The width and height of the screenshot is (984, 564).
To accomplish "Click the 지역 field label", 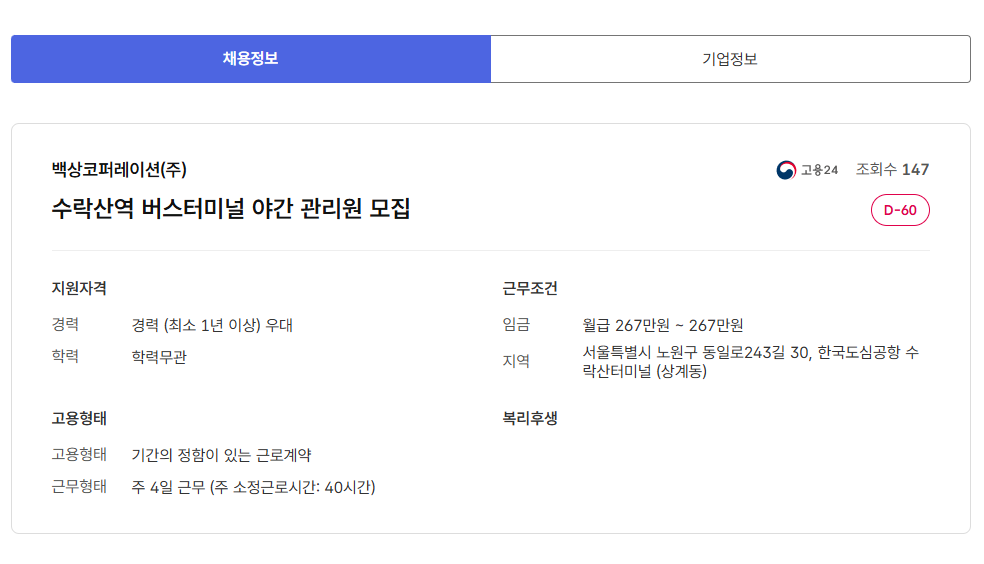I will point(516,361).
